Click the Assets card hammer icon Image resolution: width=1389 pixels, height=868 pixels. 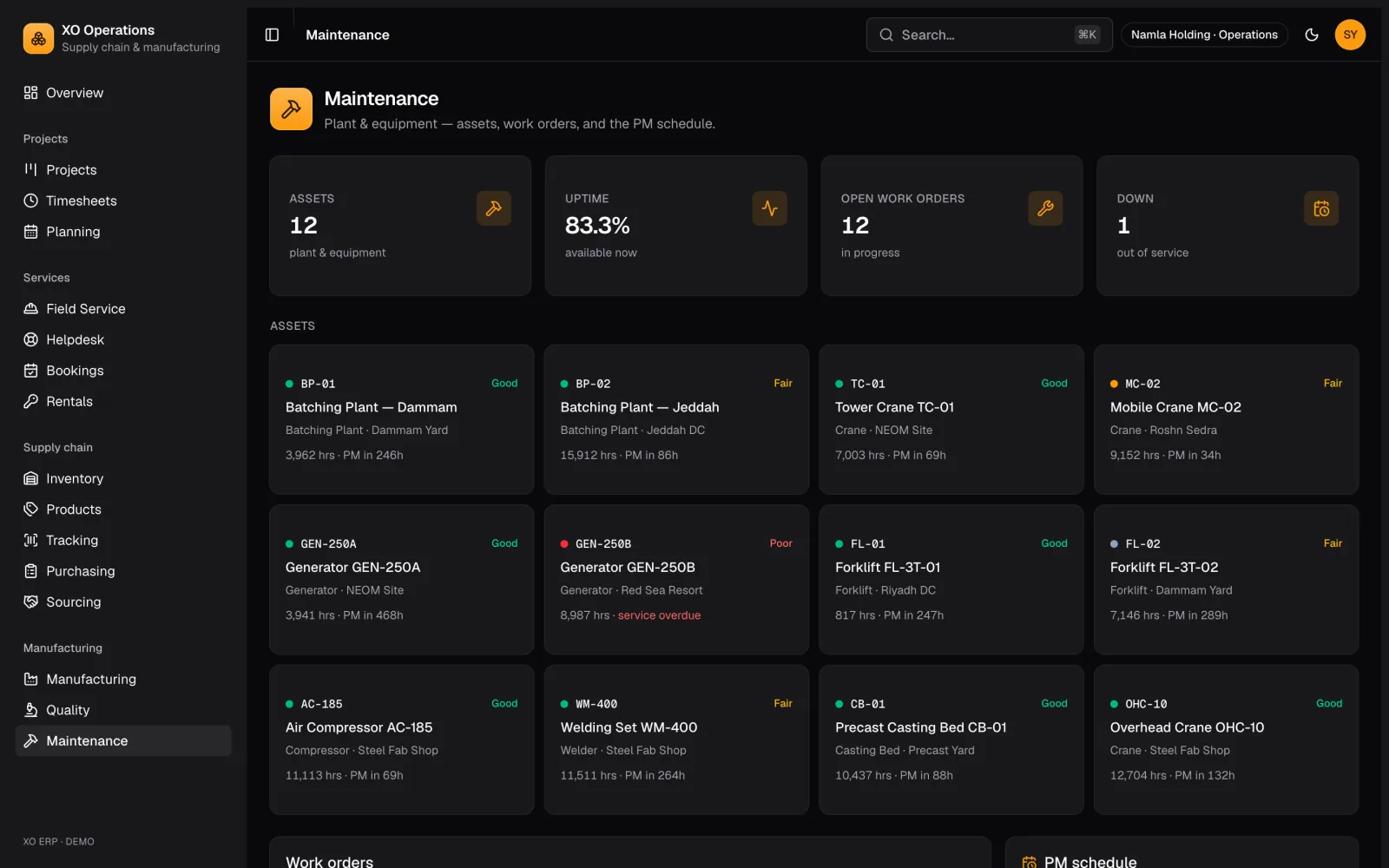tap(494, 208)
